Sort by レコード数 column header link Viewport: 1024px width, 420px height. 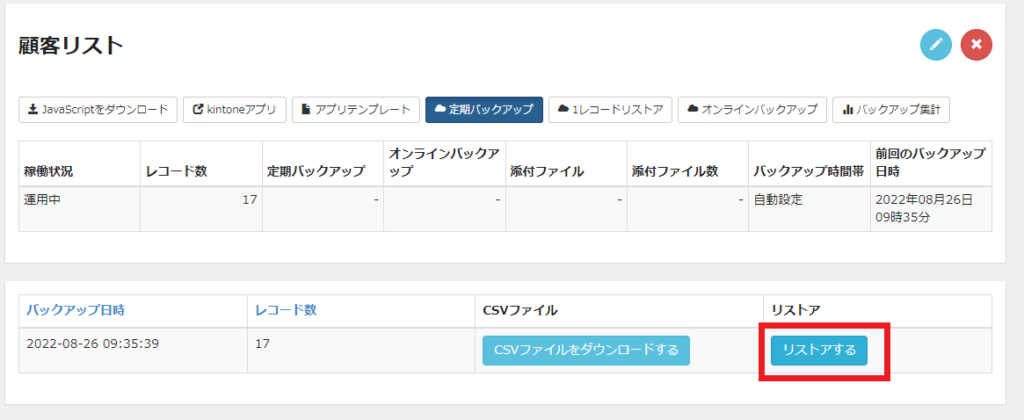click(285, 310)
